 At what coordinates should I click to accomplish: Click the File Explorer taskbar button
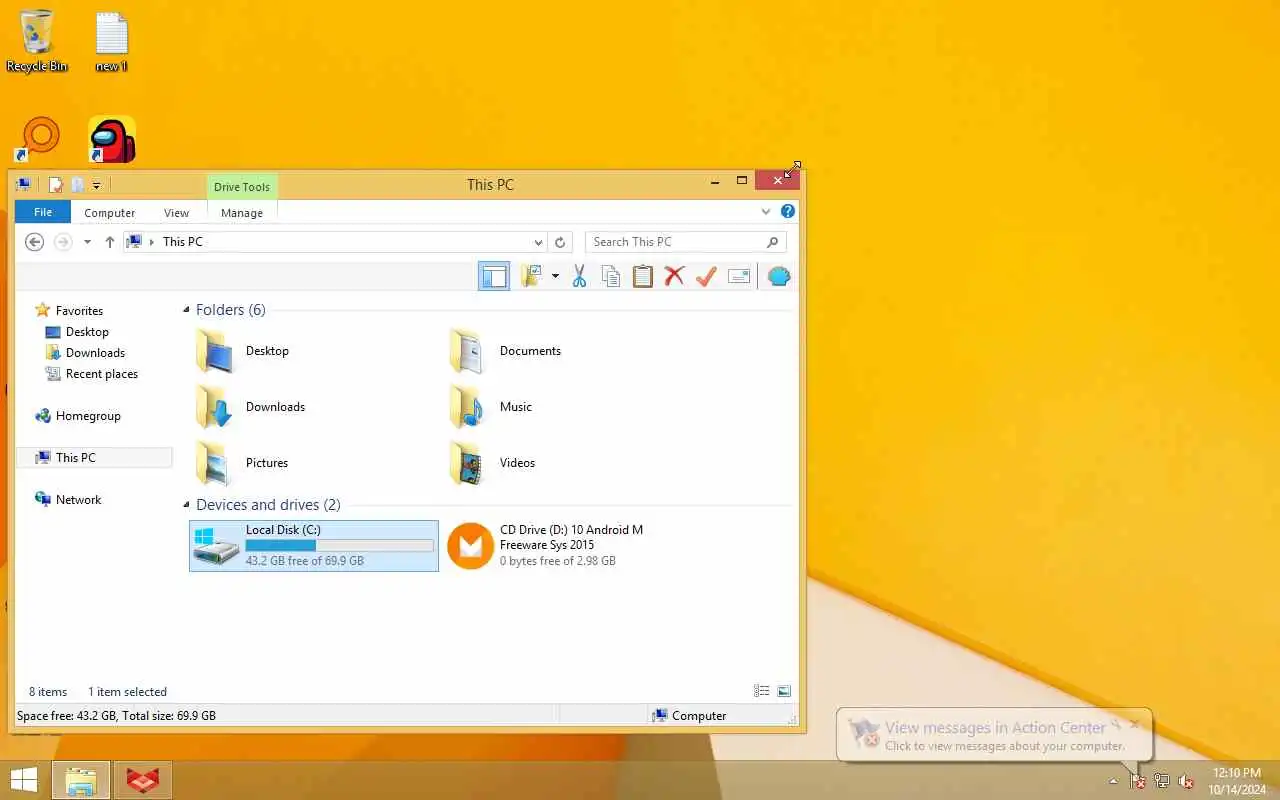[x=81, y=780]
